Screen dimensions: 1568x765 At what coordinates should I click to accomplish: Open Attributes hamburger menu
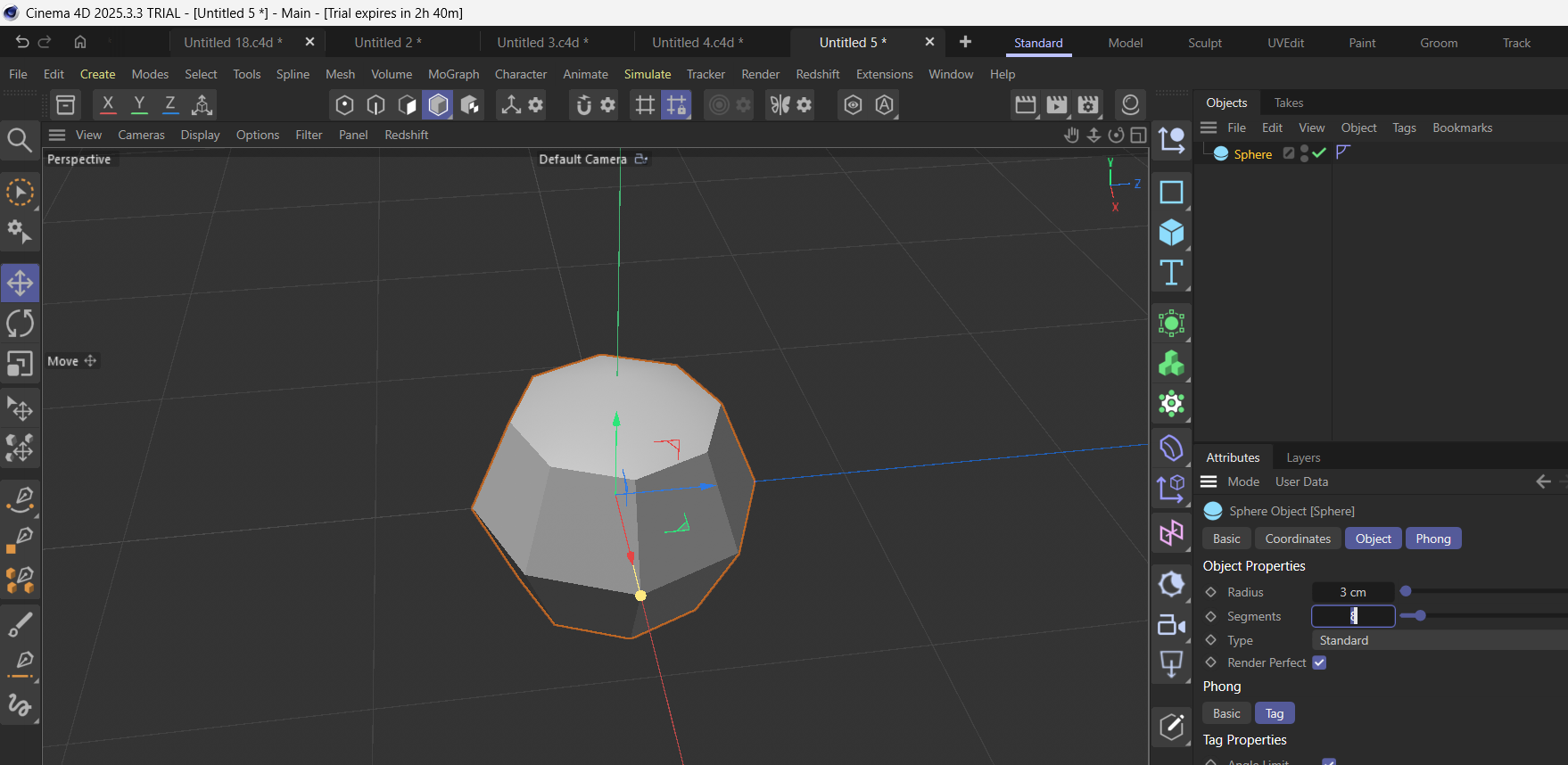pyautogui.click(x=1209, y=481)
